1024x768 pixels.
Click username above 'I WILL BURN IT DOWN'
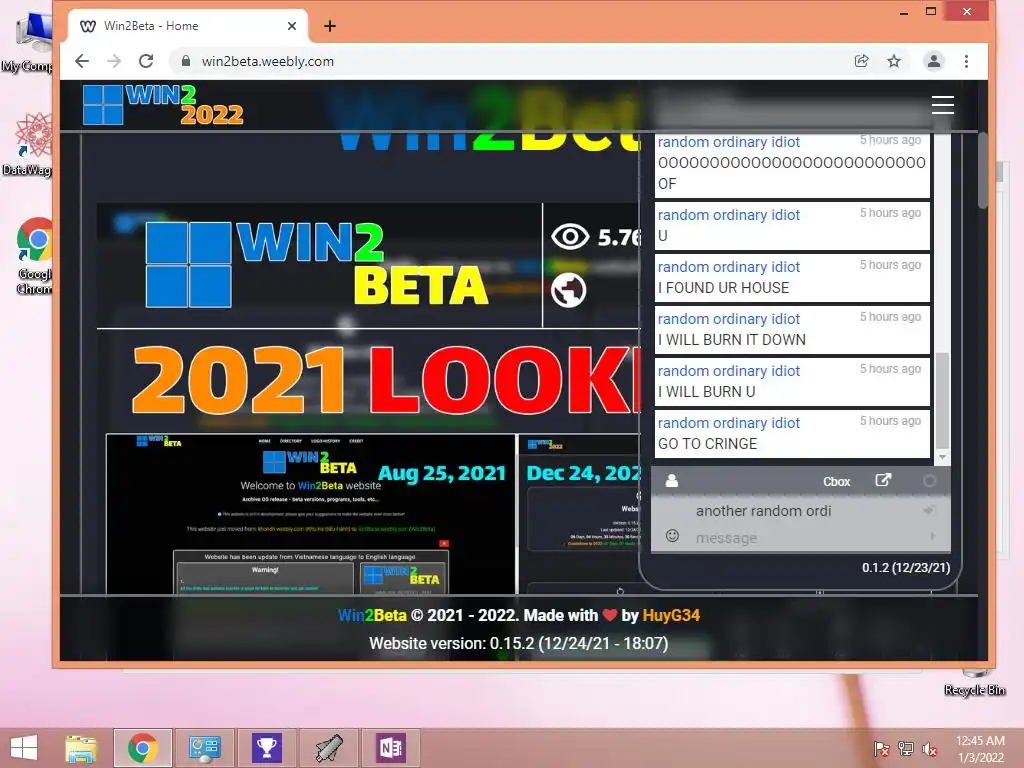point(728,319)
